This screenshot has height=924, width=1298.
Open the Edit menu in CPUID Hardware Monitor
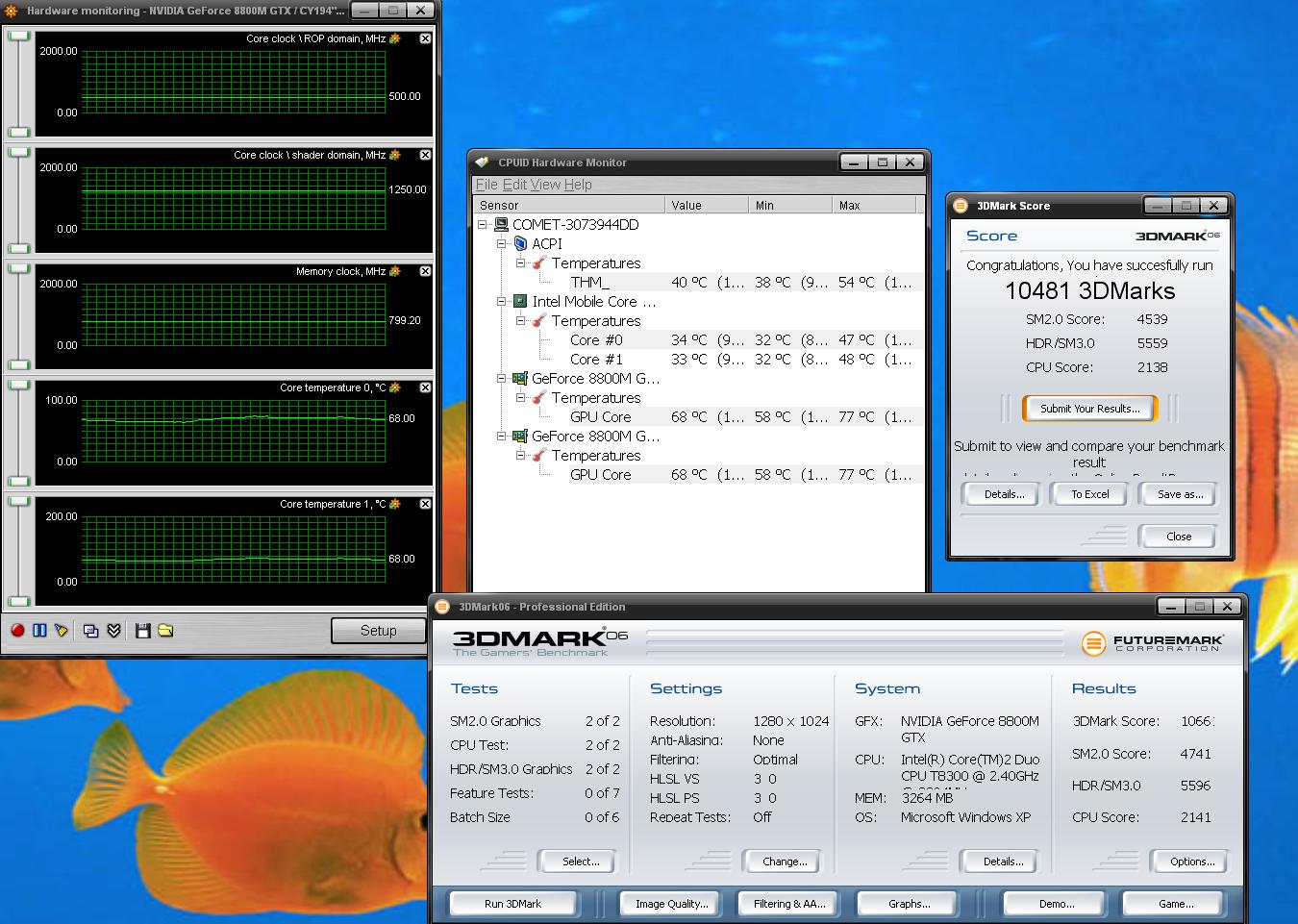[x=514, y=185]
